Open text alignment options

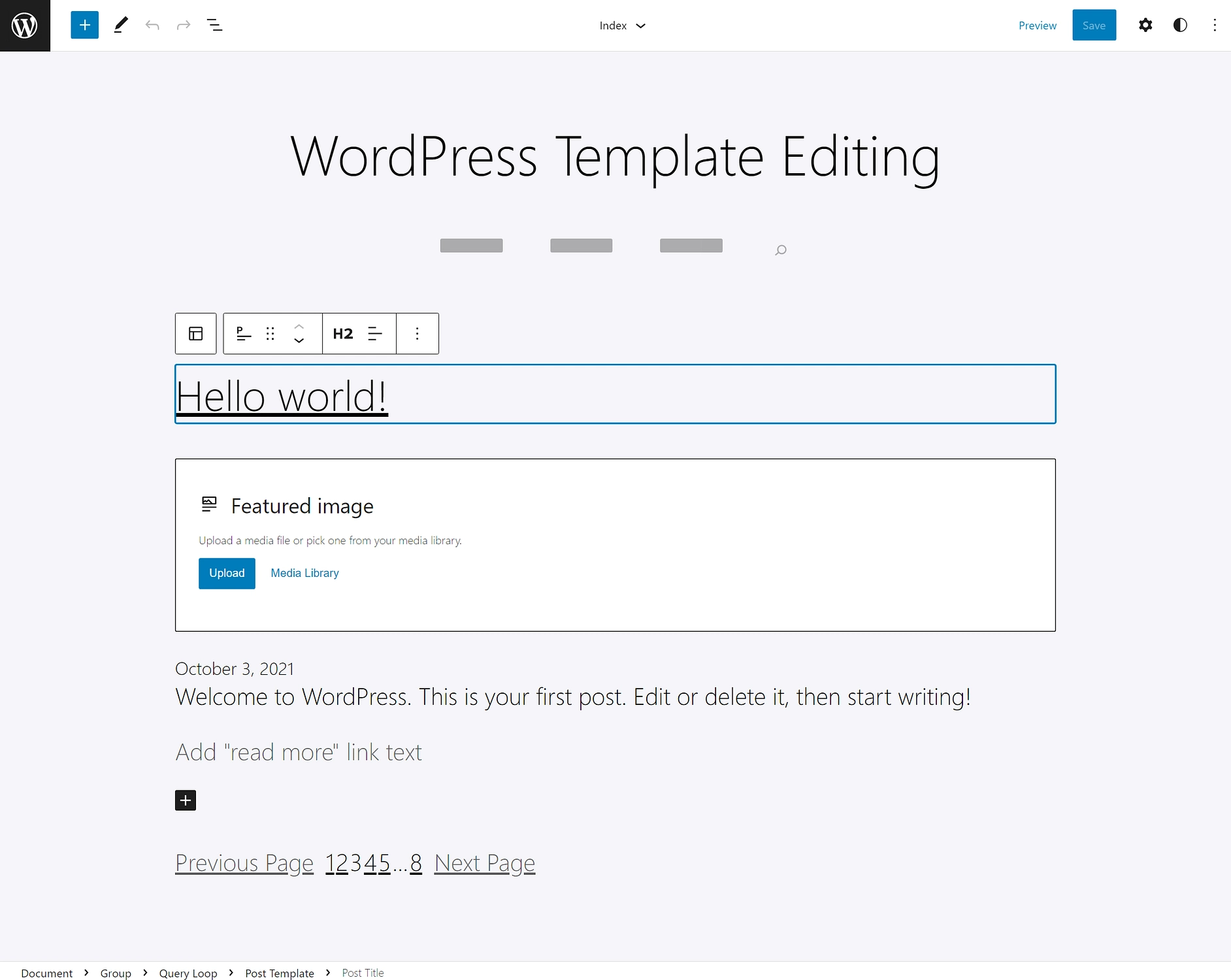[375, 334]
